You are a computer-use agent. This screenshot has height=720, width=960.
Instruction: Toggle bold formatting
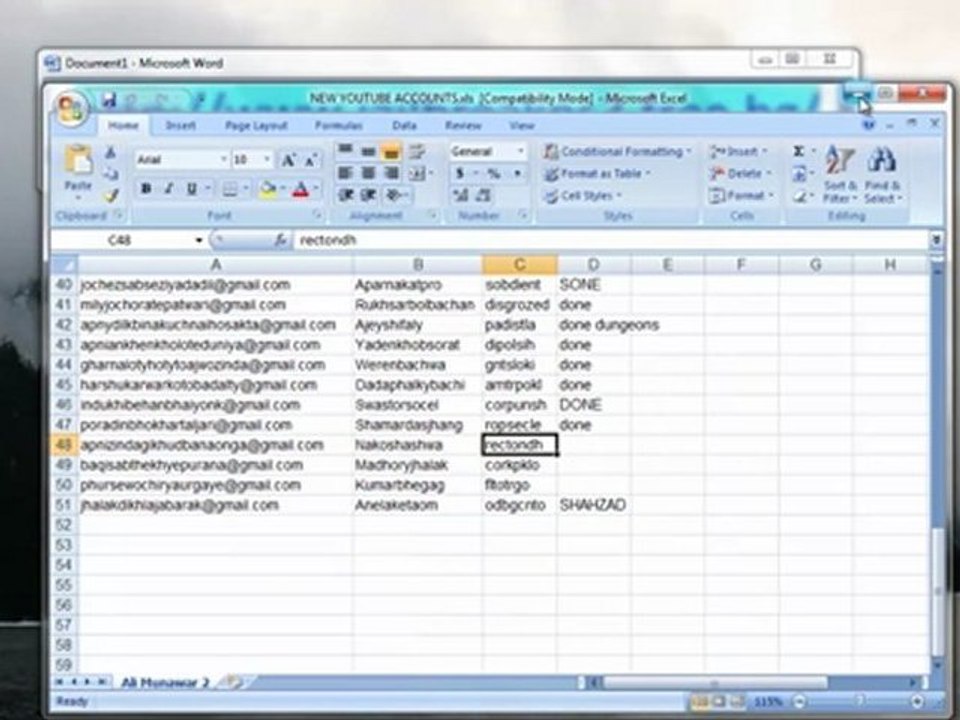pos(146,189)
